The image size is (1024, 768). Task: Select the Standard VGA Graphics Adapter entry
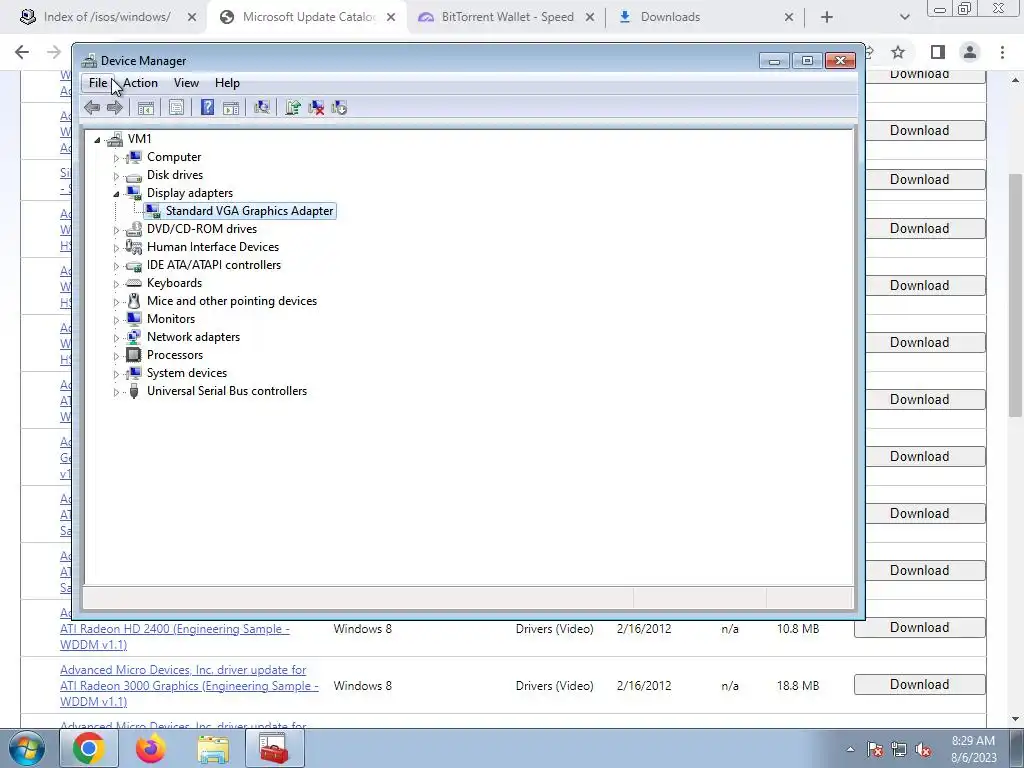pos(249,211)
